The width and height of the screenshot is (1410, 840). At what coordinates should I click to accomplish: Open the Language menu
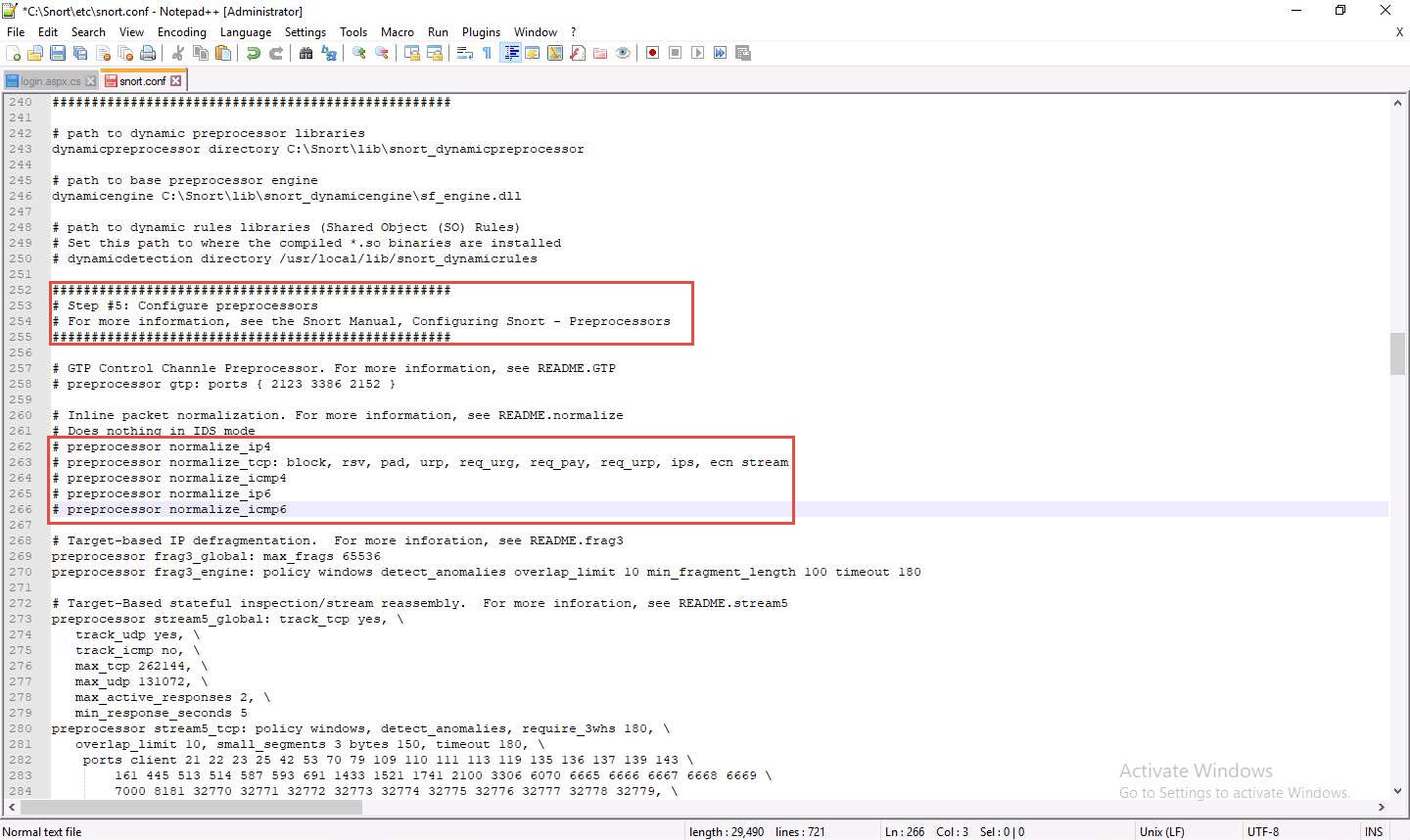point(246,32)
